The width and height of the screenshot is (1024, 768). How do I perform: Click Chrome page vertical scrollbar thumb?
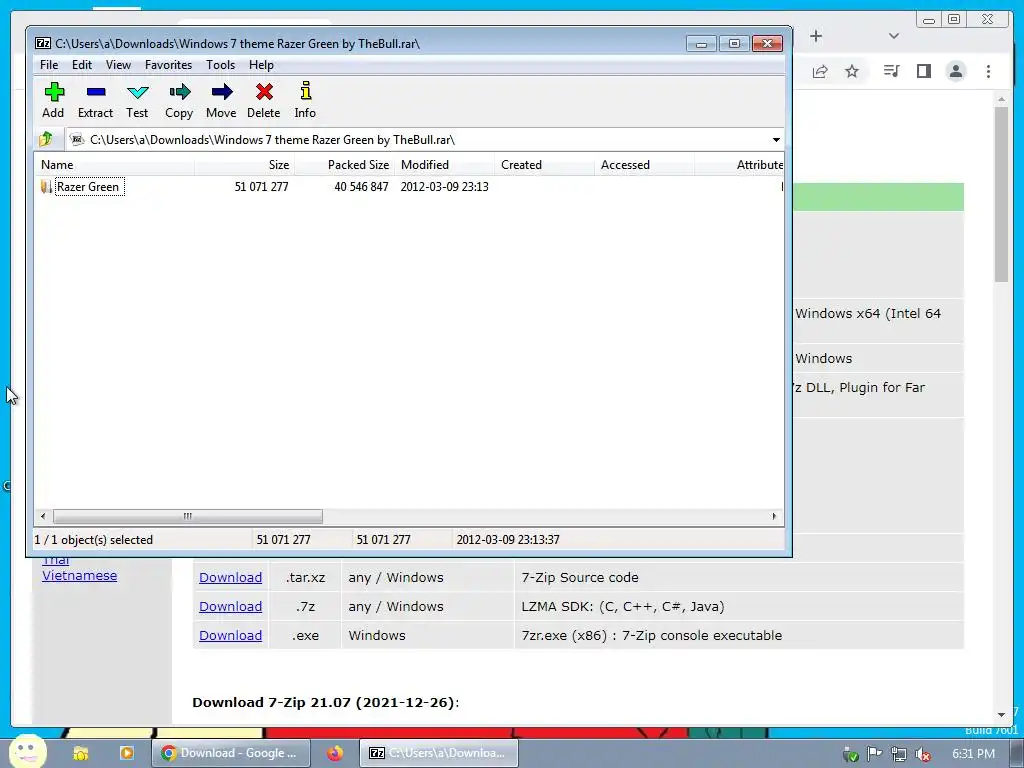click(x=1001, y=194)
